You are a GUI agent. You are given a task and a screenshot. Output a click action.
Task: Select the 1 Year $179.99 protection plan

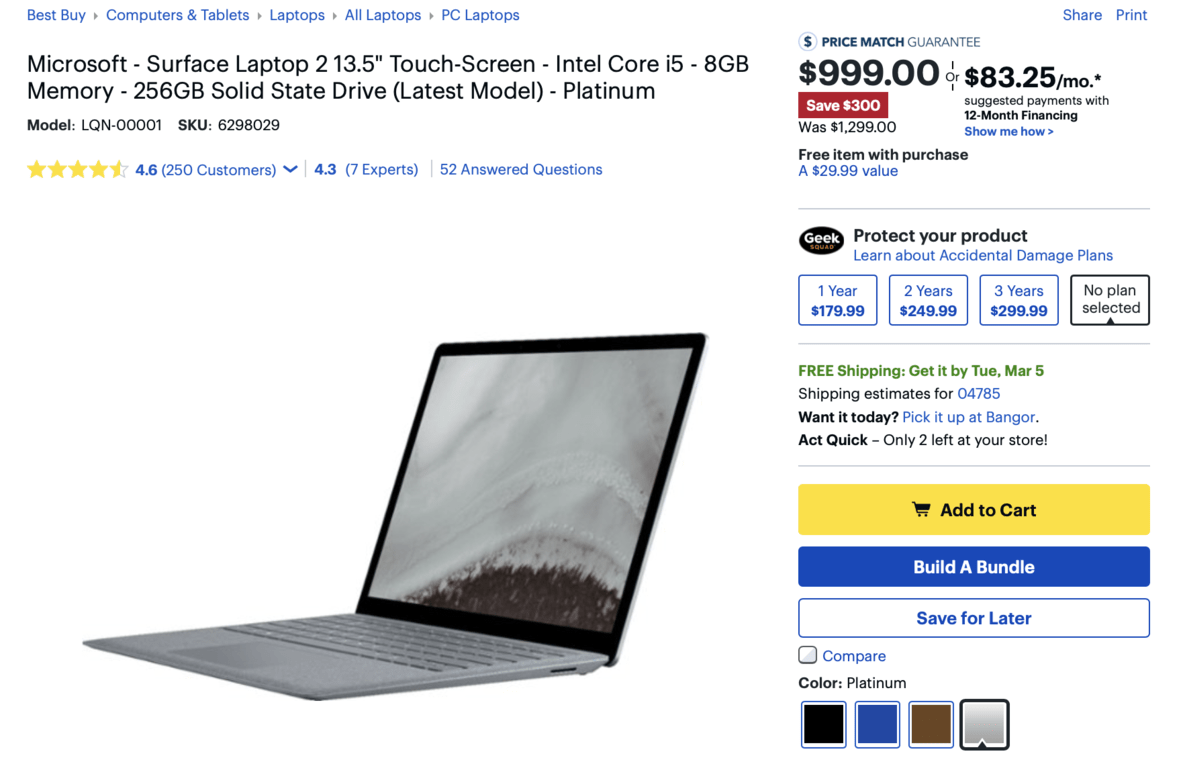click(837, 300)
